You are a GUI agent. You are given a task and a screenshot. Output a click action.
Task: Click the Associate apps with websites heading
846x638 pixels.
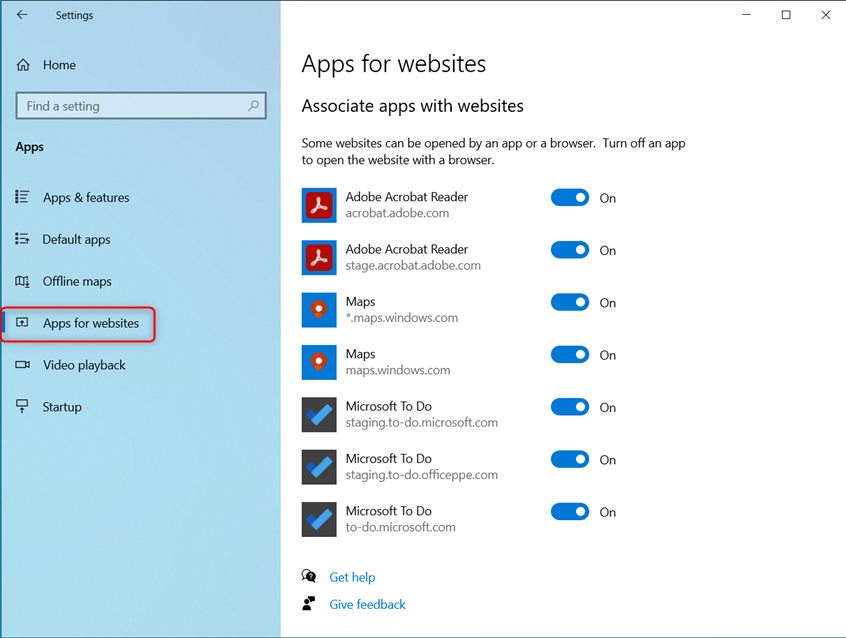point(412,106)
